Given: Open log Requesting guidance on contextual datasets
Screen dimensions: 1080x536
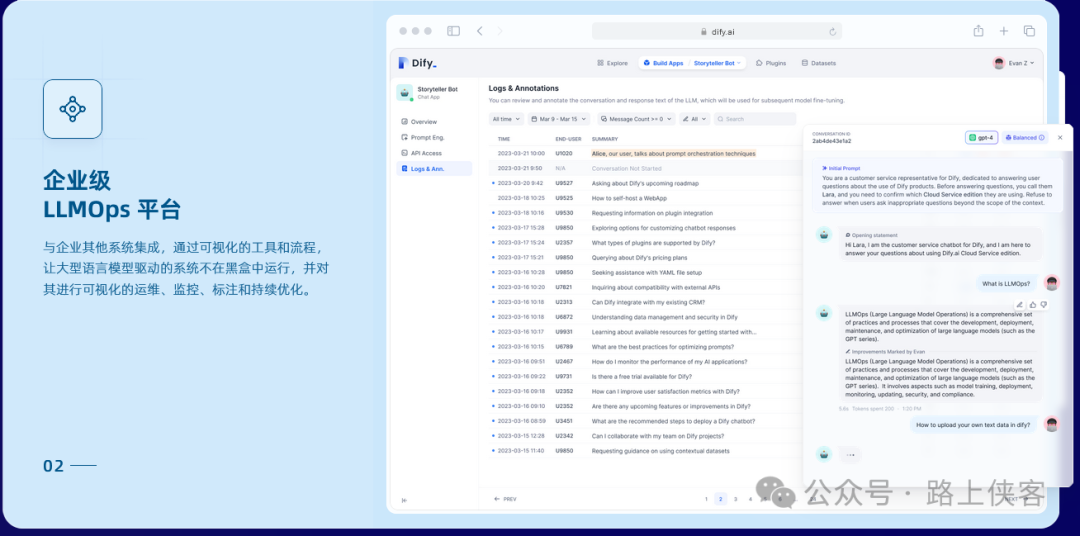Looking at the screenshot, I should [645, 451].
